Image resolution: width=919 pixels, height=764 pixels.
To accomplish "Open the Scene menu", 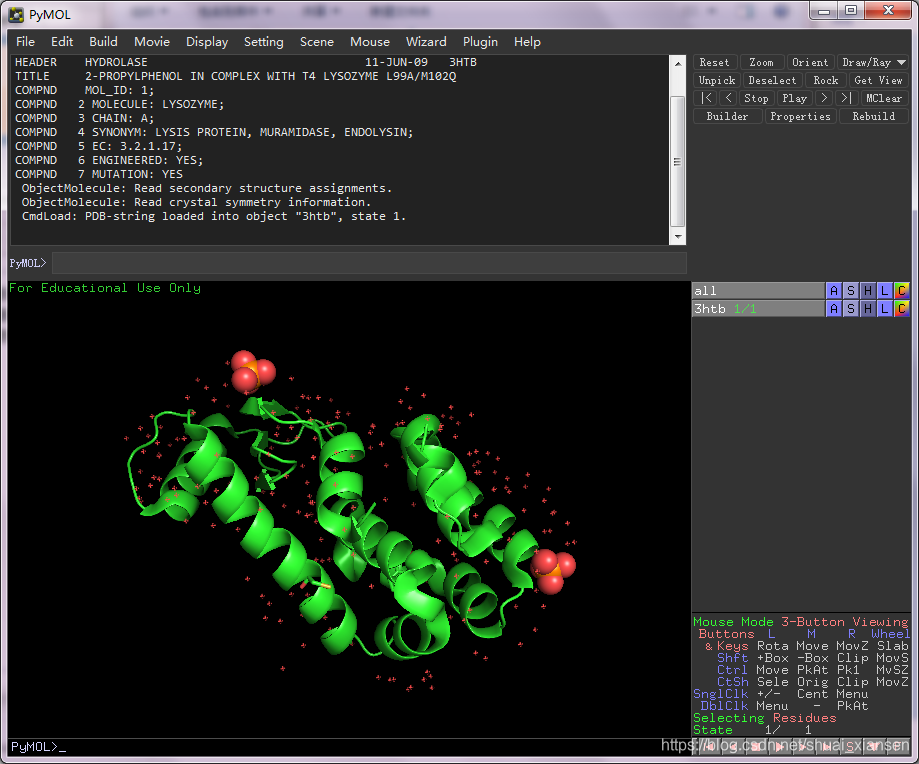I will [316, 42].
